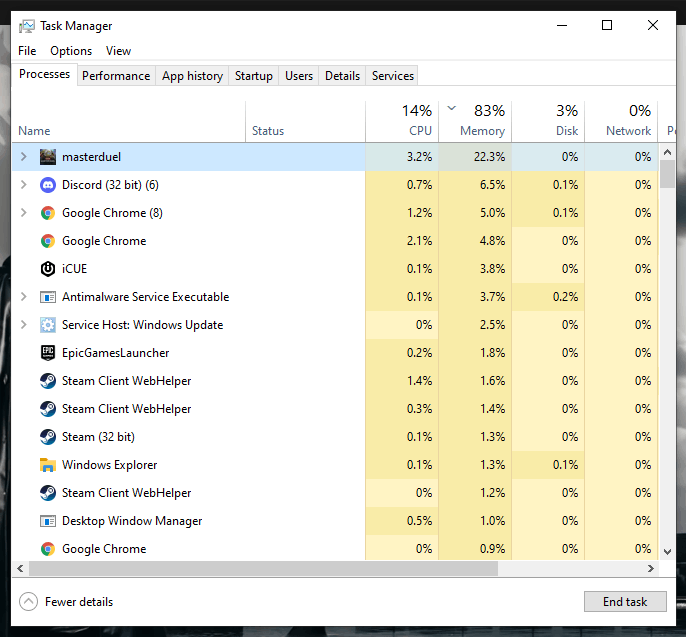Click Antimalware's 0.2% disk value

(x=565, y=297)
